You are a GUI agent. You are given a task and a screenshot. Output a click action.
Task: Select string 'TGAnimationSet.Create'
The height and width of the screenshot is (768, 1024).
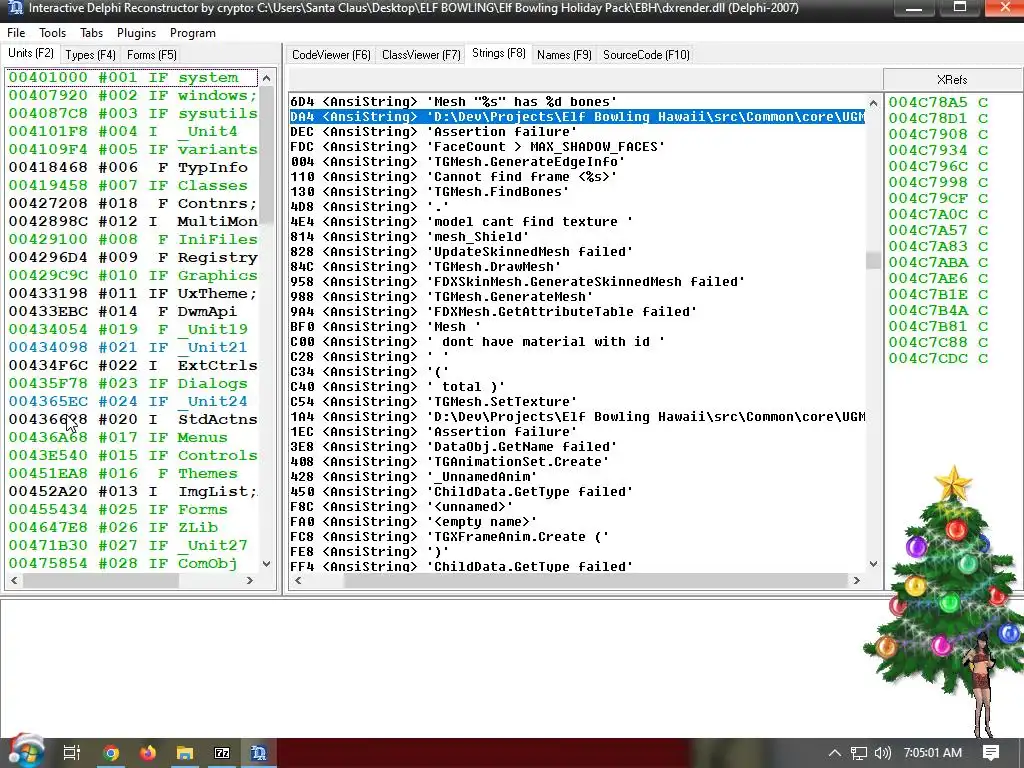coord(577,462)
